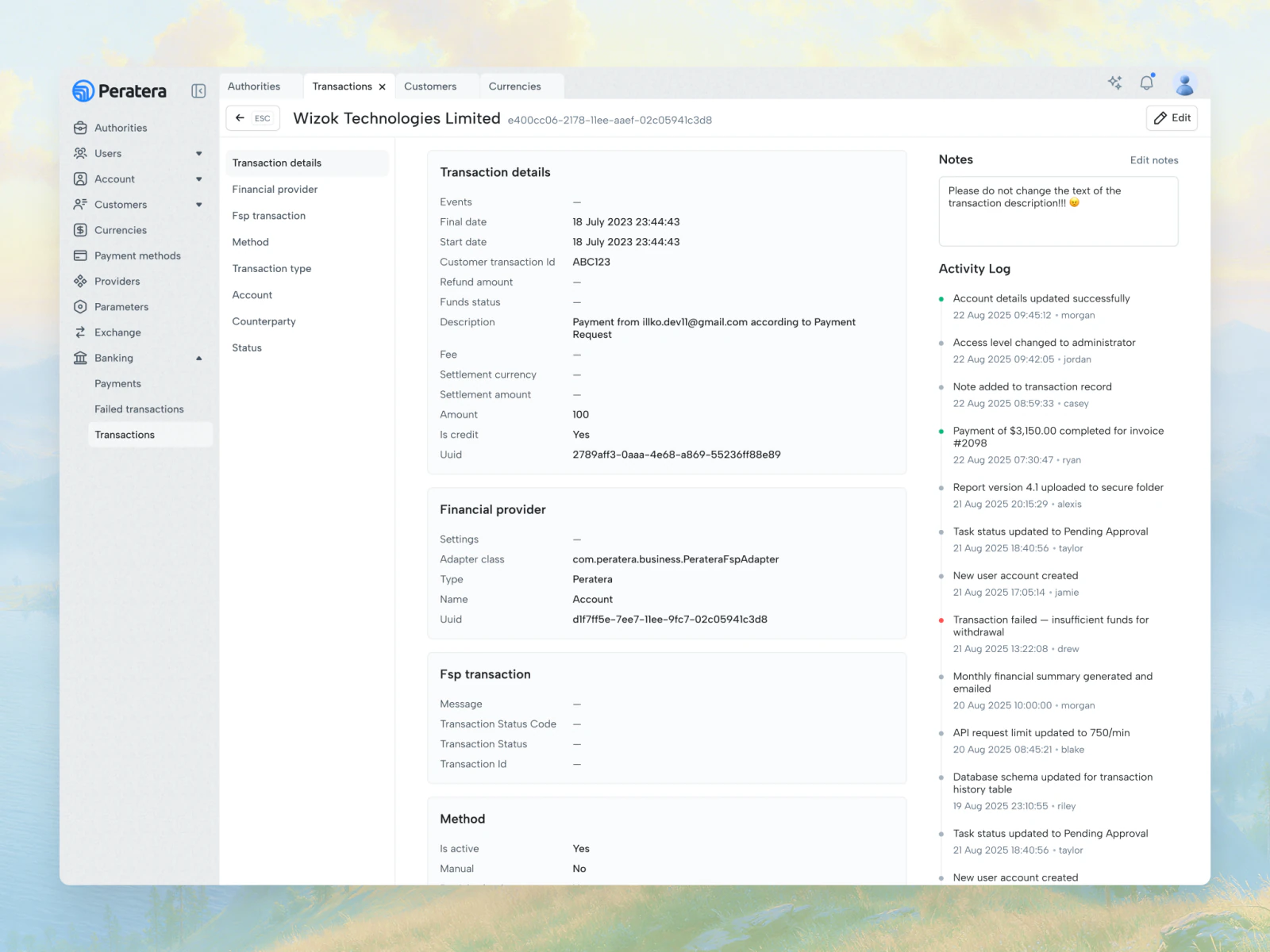This screenshot has height=952, width=1270.
Task: Click 'Transaction failed — insufficient funds' entry
Action: (1051, 626)
